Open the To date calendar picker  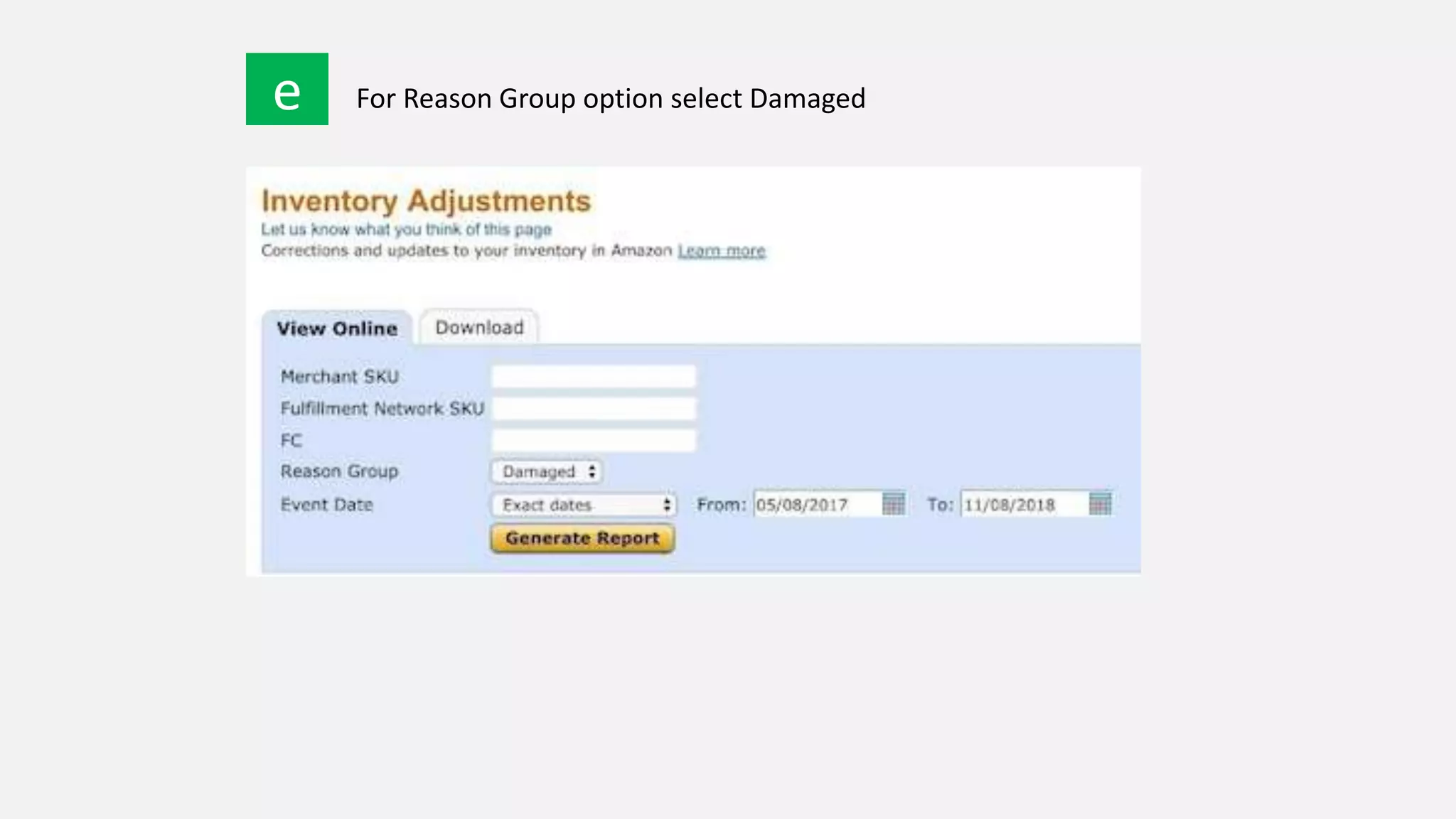pos(1100,504)
